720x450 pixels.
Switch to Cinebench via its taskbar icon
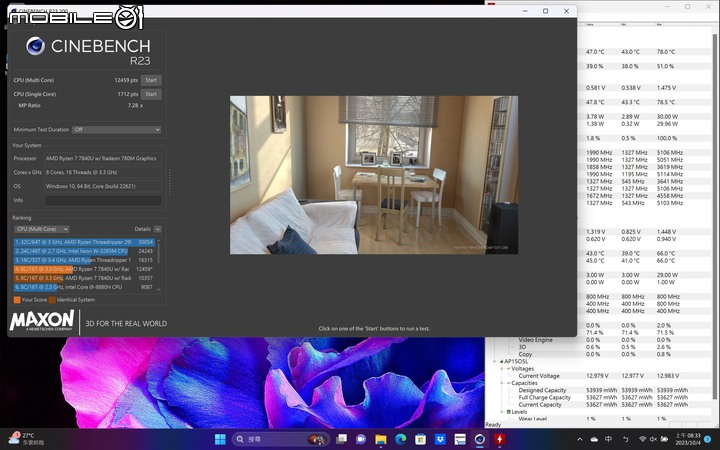(x=479, y=439)
